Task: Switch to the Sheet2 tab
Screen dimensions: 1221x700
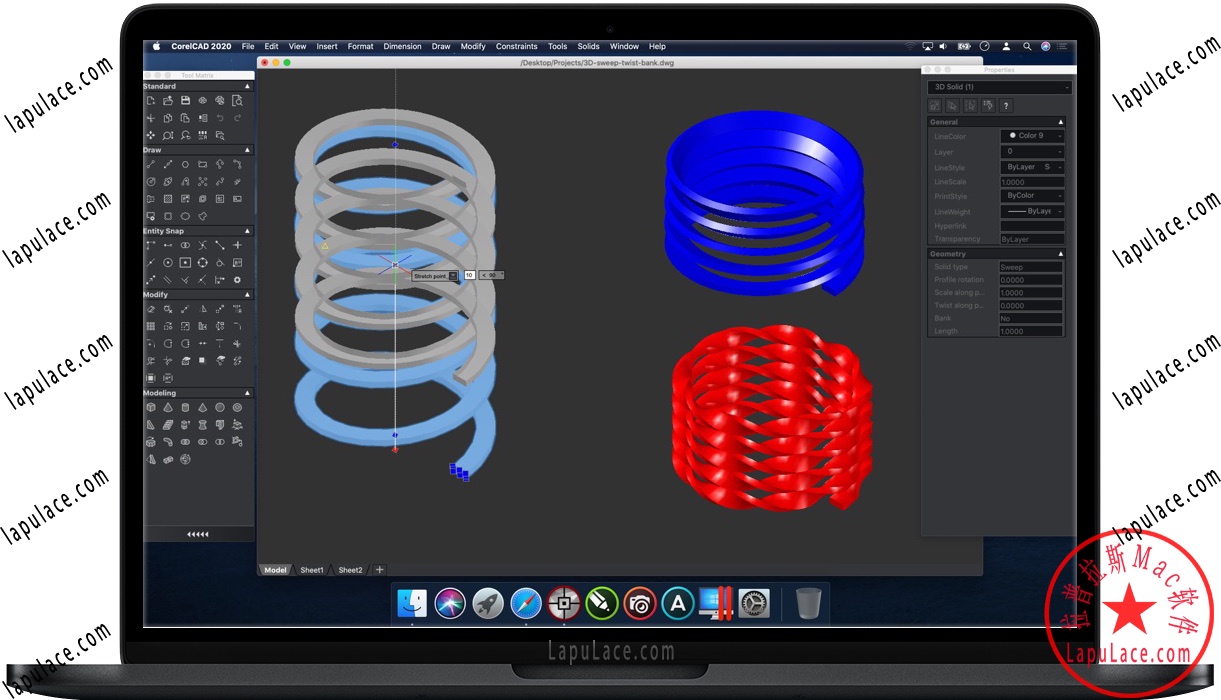Action: (x=350, y=569)
